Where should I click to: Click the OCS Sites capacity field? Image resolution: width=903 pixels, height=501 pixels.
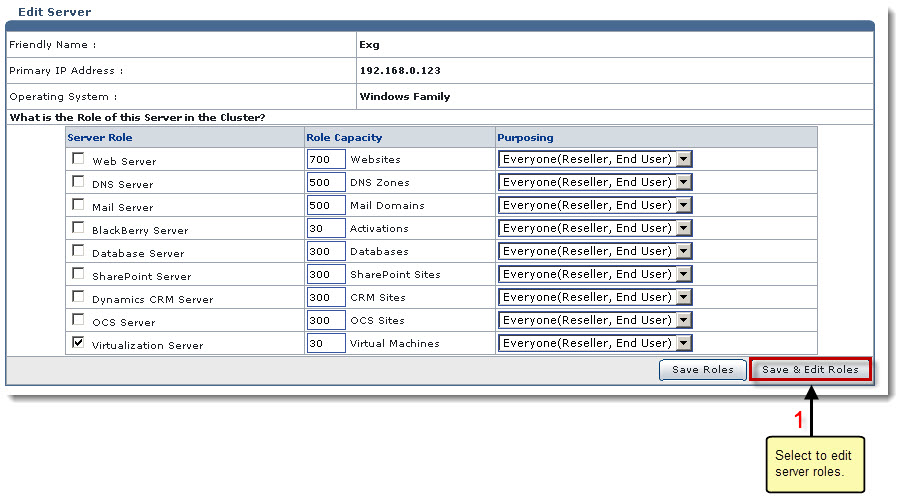pyautogui.click(x=326, y=321)
